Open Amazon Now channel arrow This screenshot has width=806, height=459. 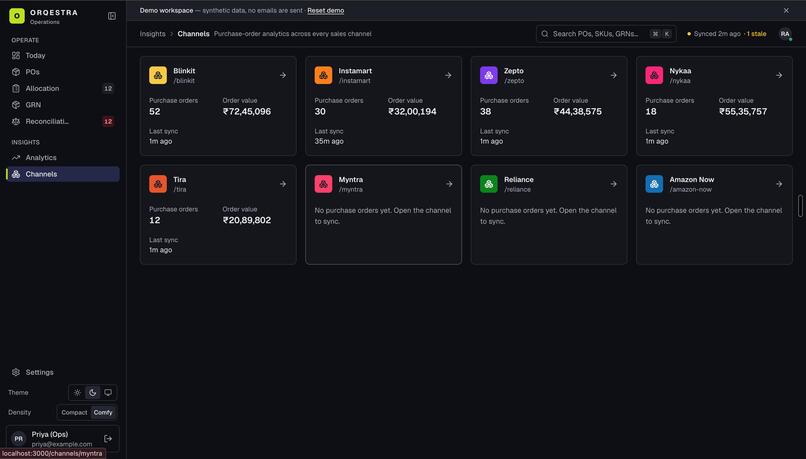pos(779,184)
